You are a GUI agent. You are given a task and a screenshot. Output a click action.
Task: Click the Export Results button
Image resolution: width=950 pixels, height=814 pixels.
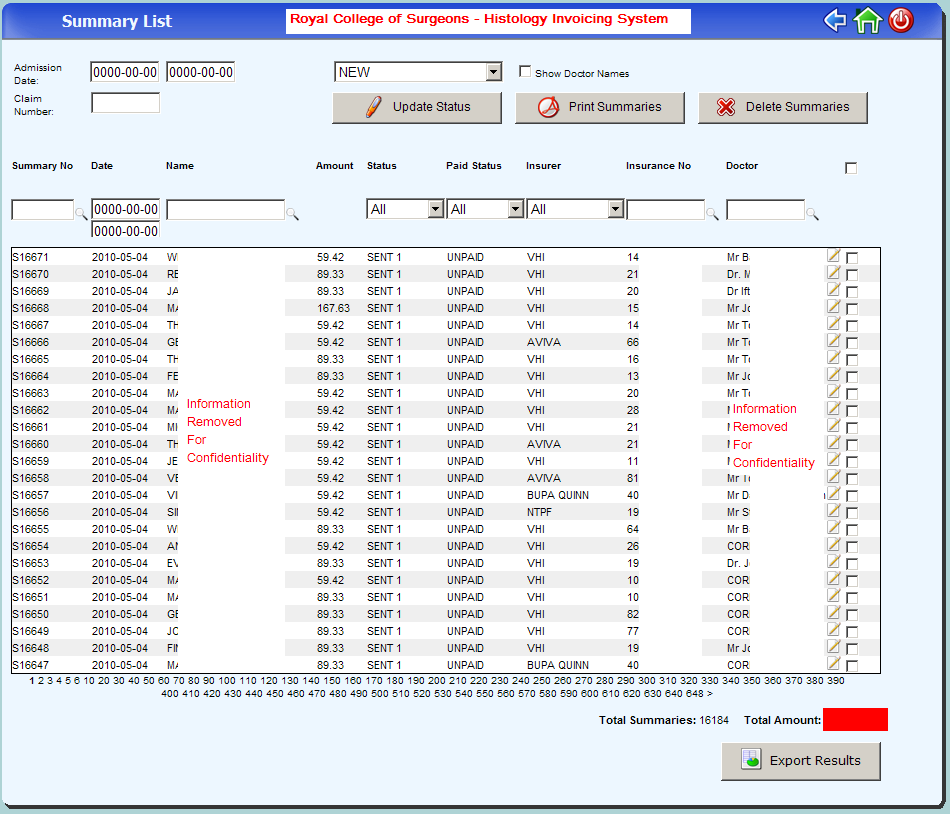tap(801, 761)
